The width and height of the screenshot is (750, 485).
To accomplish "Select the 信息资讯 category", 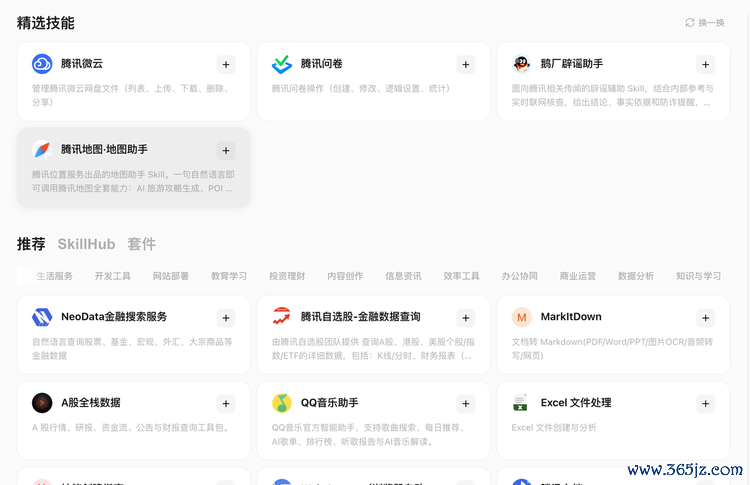I will (x=403, y=276).
